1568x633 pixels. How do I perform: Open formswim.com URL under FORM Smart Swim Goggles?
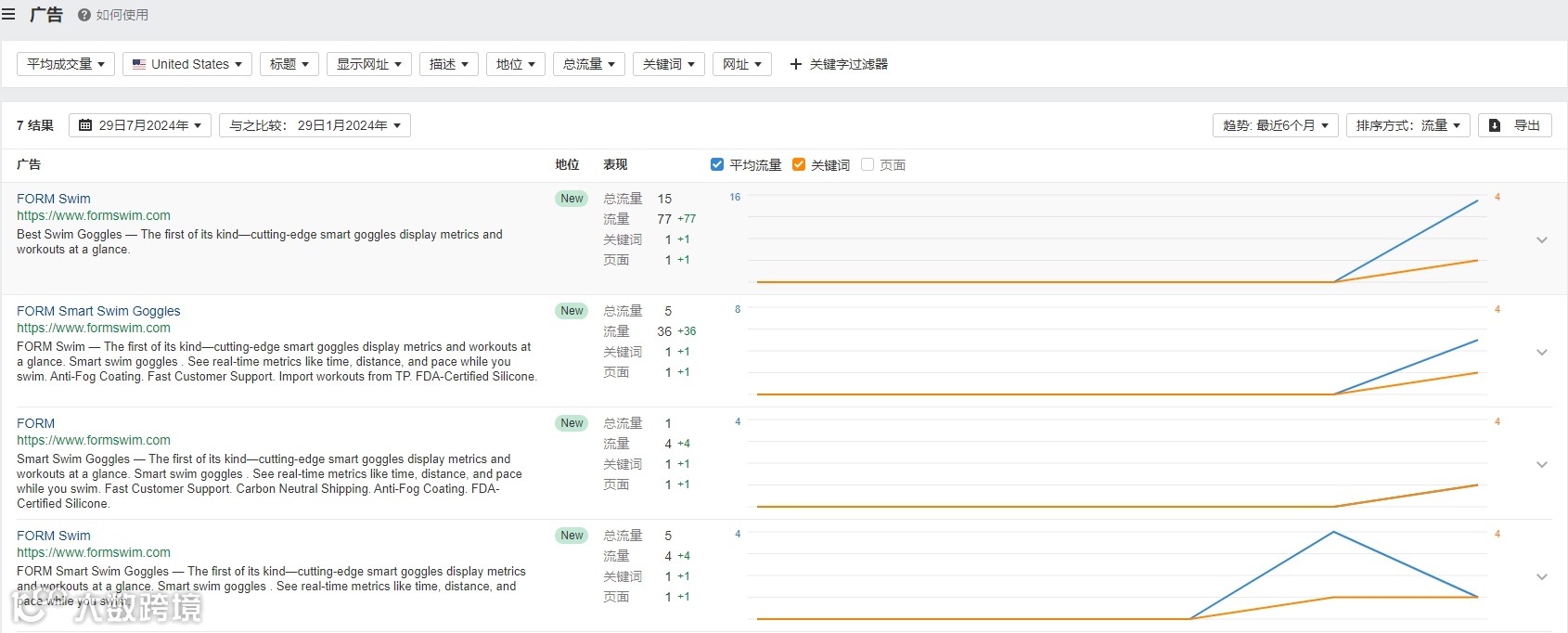click(x=94, y=328)
